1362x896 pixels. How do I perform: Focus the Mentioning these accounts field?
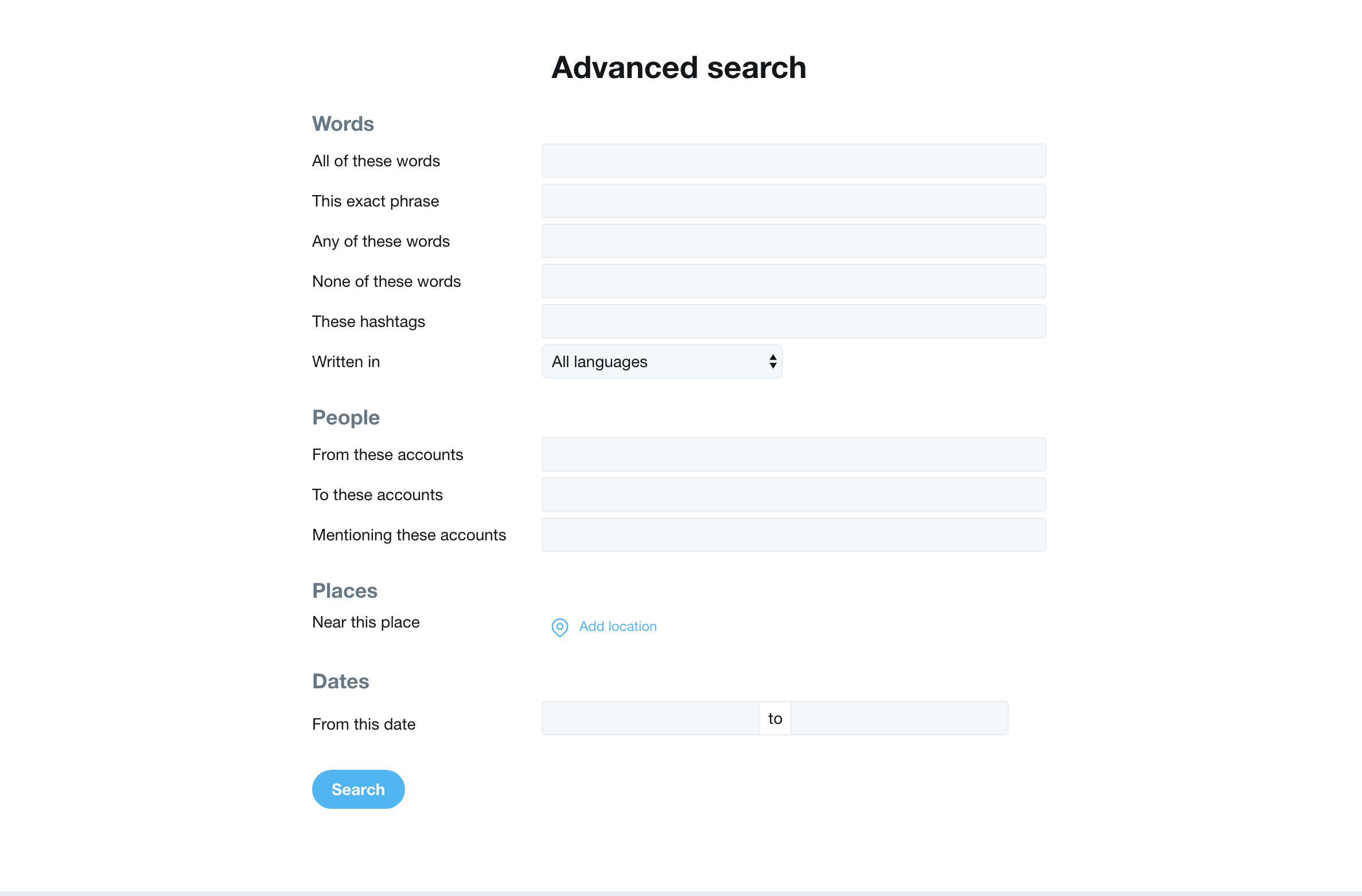click(793, 535)
